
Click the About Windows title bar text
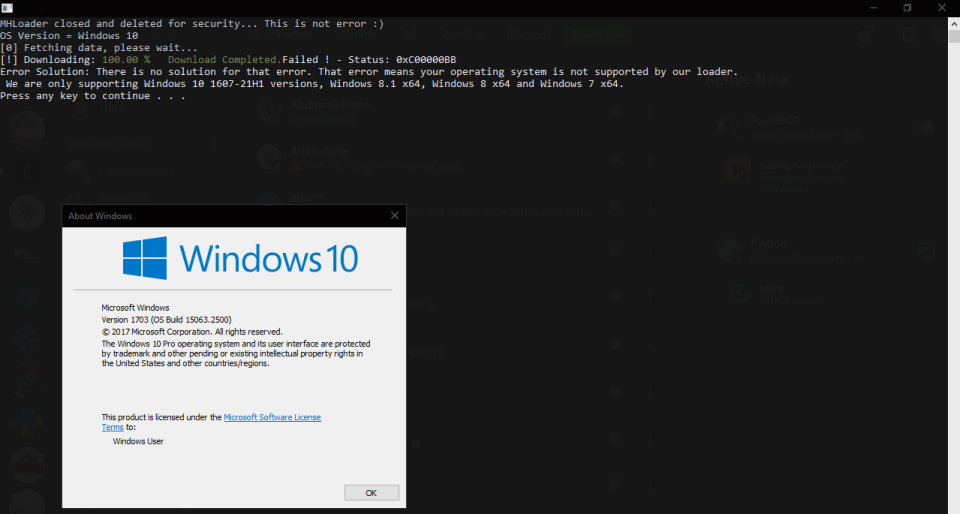click(100, 216)
